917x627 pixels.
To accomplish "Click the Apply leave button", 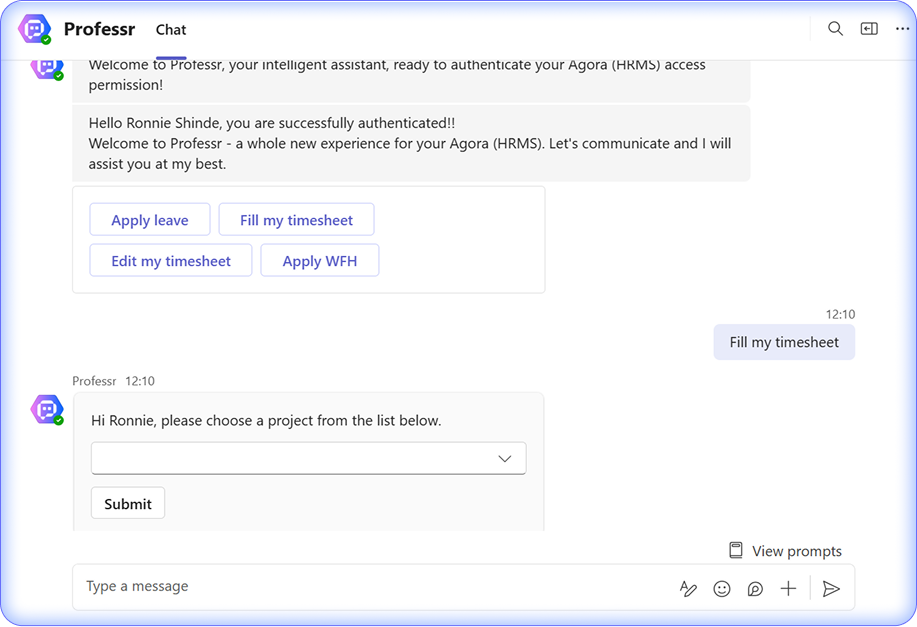I will tap(150, 220).
